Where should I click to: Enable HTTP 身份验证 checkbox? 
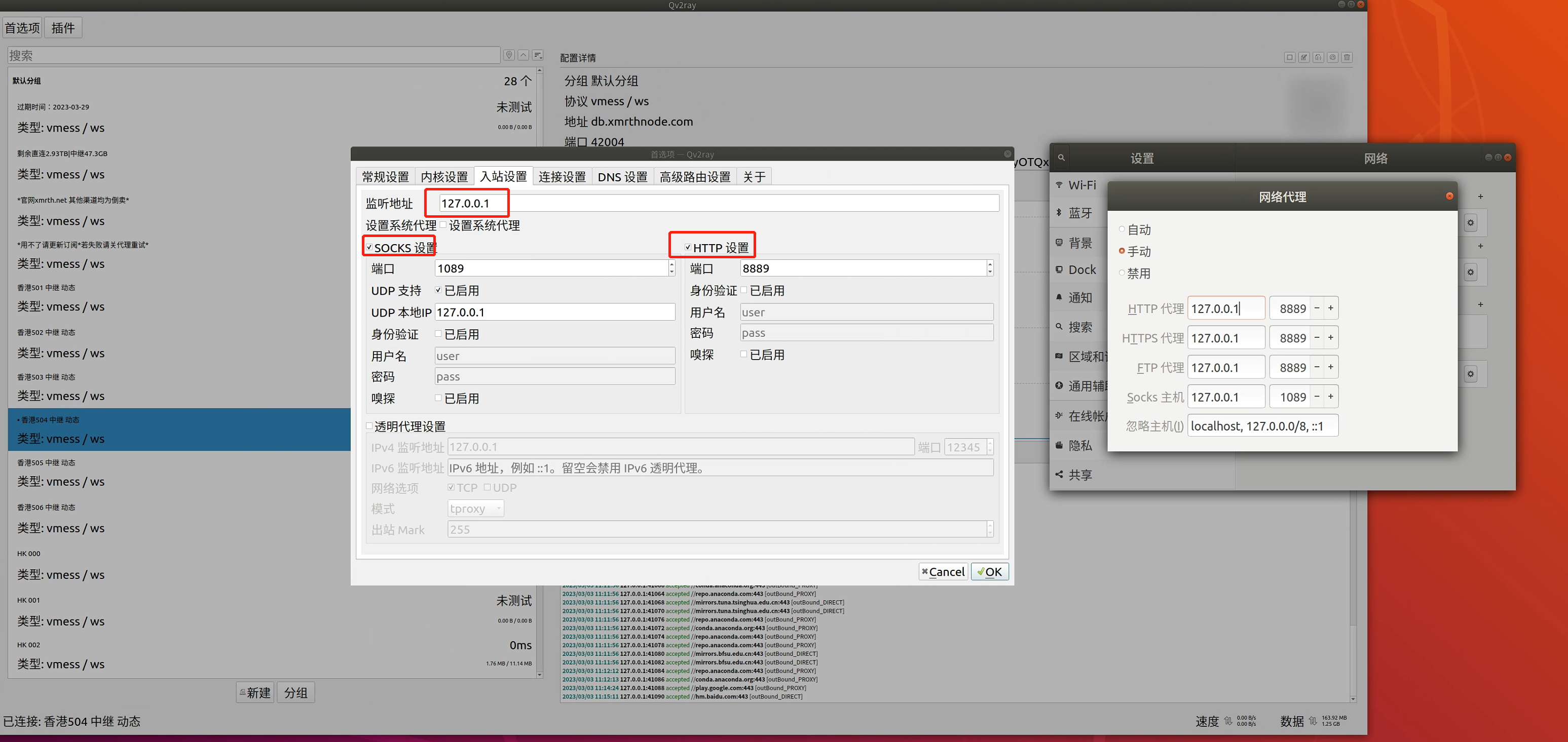coord(744,290)
